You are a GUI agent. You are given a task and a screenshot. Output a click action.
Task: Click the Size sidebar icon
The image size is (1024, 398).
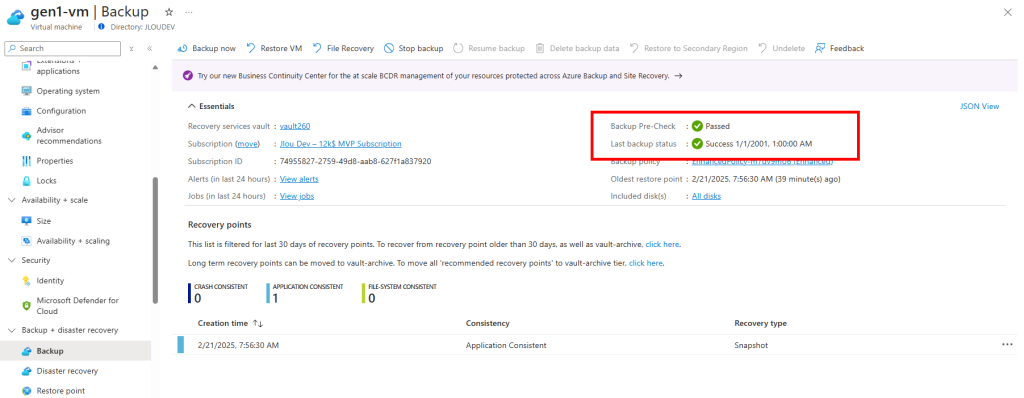point(27,221)
